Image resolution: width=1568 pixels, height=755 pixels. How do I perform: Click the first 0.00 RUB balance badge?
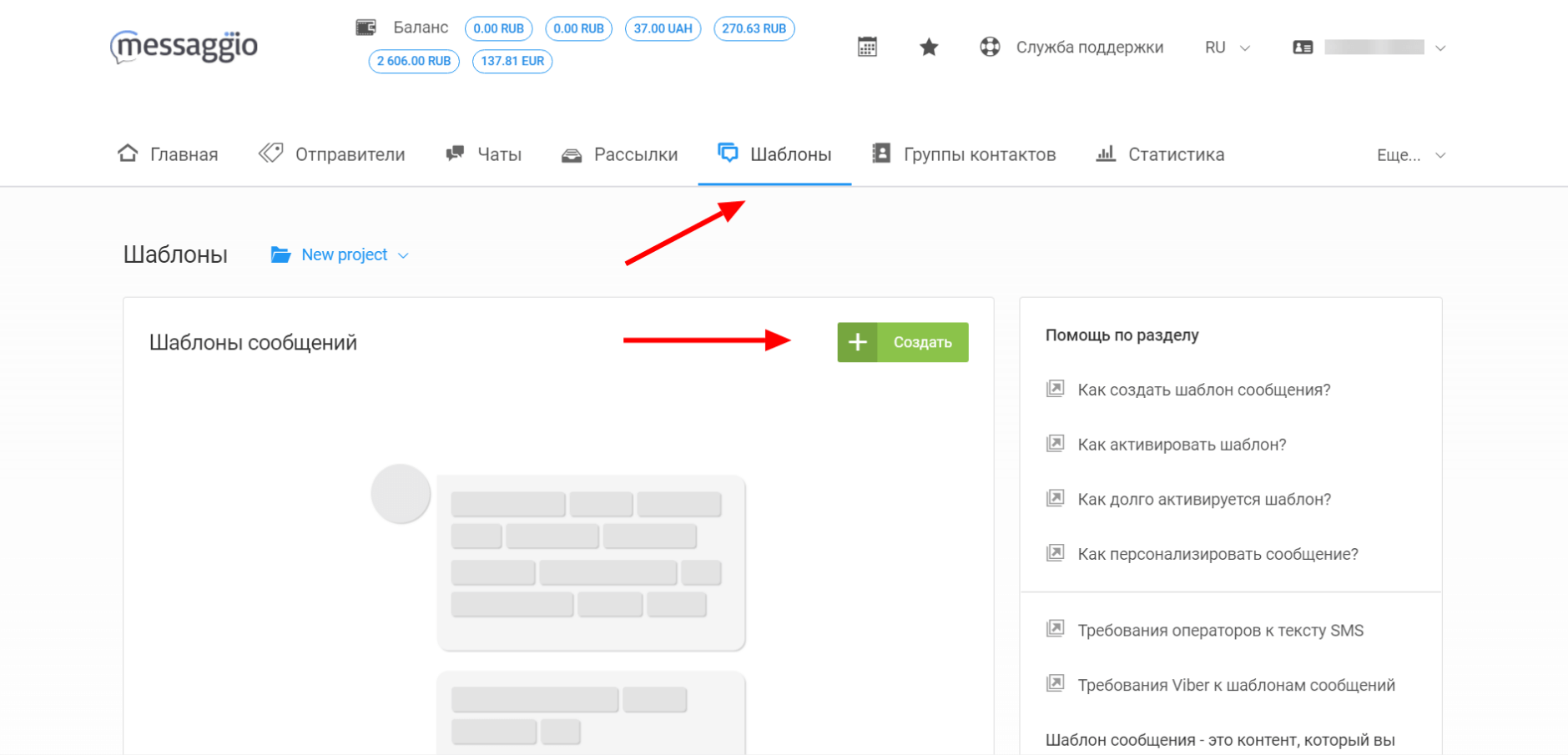499,28
